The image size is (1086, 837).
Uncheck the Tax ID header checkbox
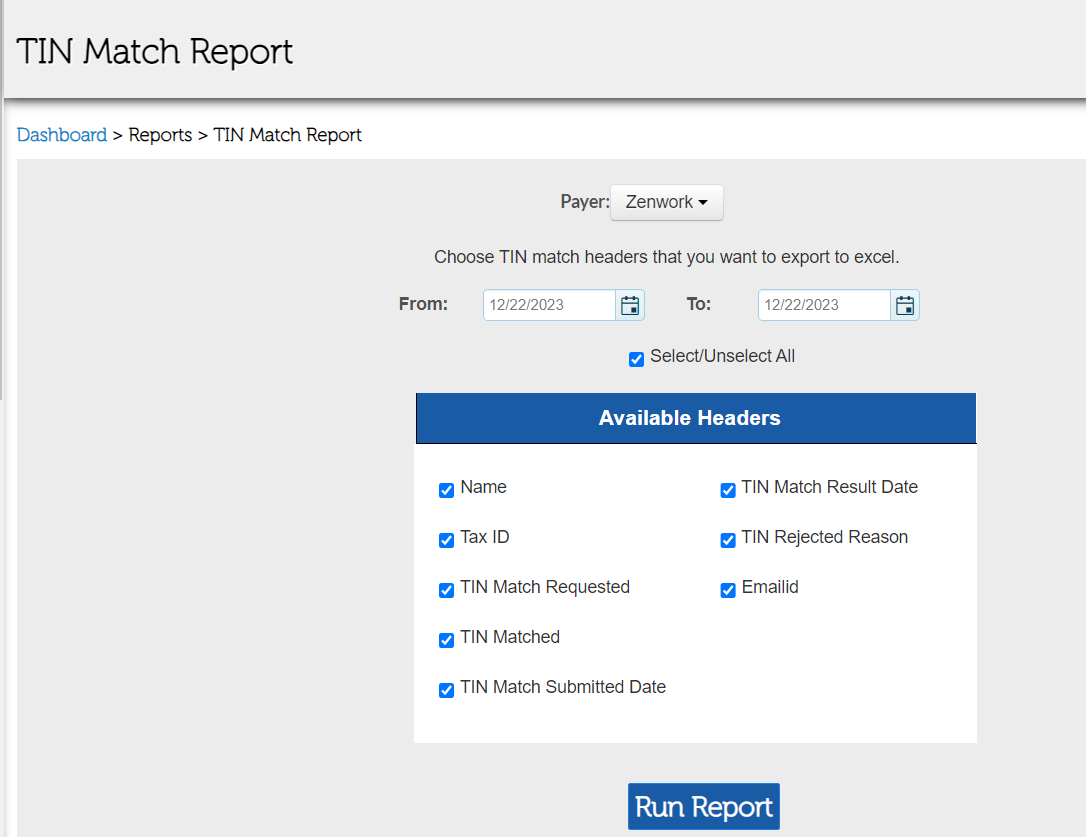tap(447, 540)
